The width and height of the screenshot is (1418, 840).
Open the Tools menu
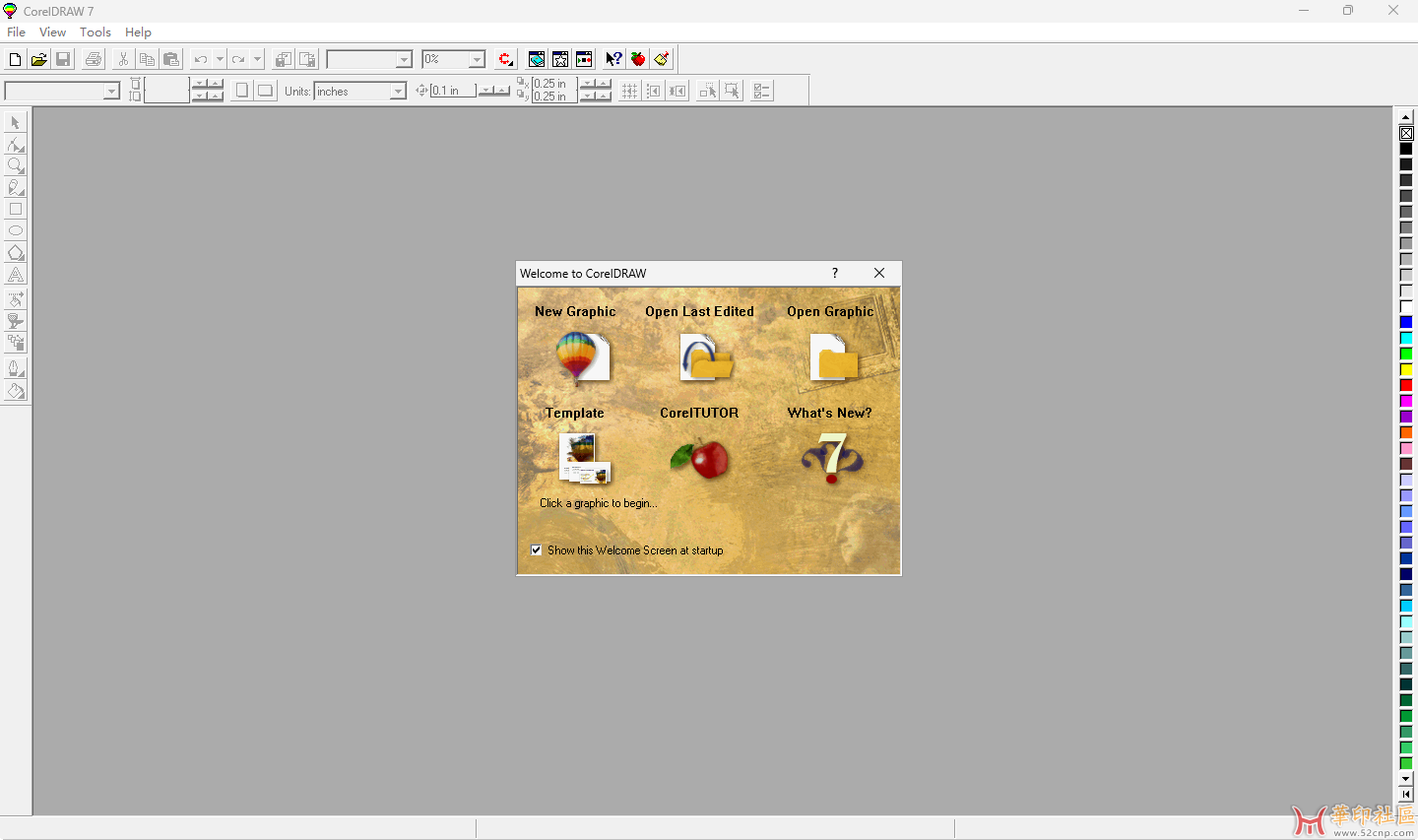tap(96, 32)
